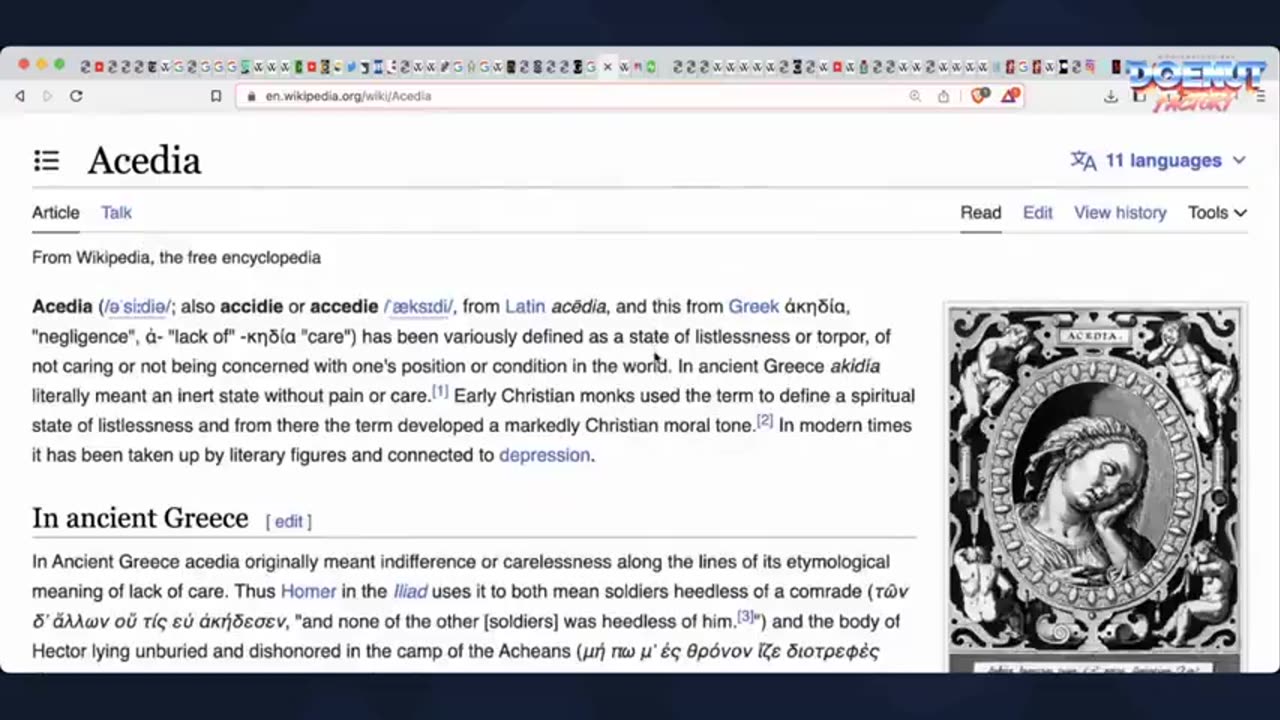Open the Wikipedia sidebar hamburger menu
Screen dimensions: 1280x720
(46, 160)
